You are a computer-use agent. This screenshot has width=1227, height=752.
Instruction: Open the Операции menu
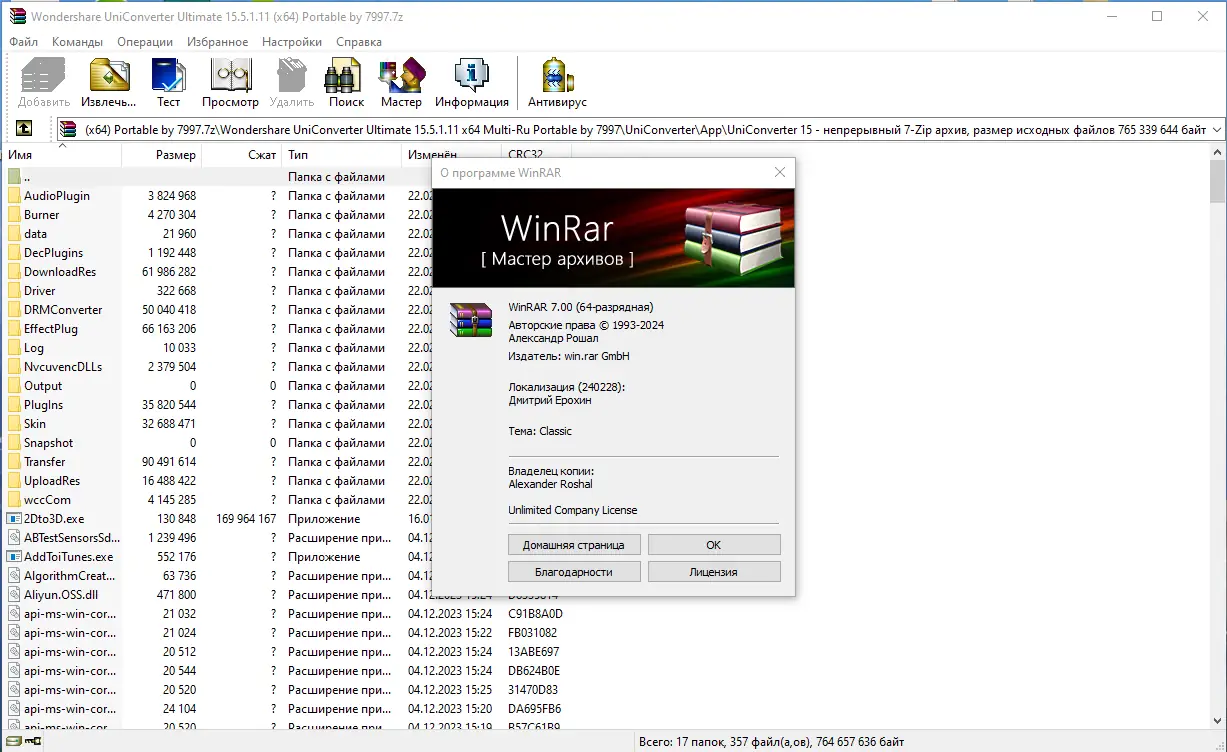(x=145, y=42)
